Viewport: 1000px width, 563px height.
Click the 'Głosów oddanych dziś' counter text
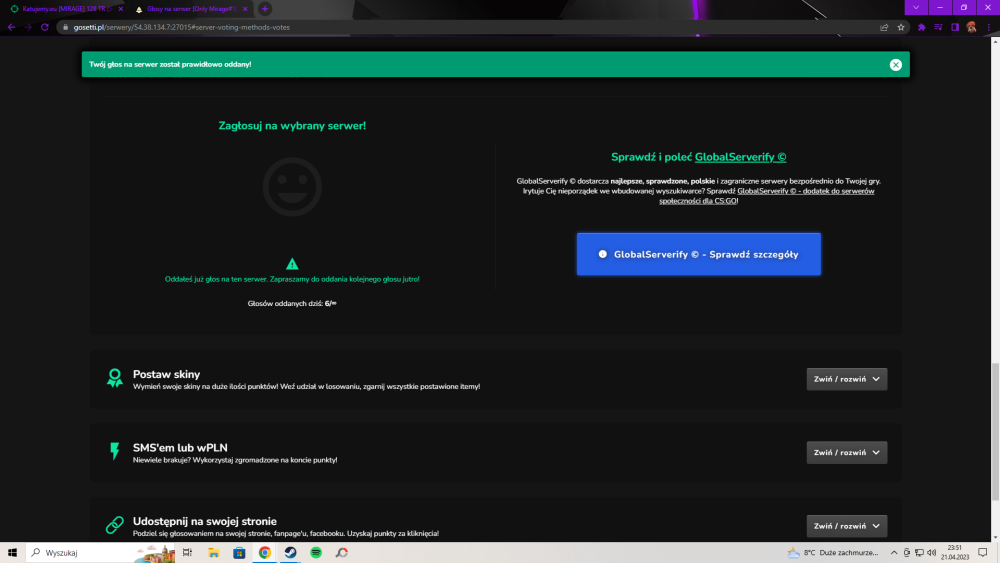(292, 303)
